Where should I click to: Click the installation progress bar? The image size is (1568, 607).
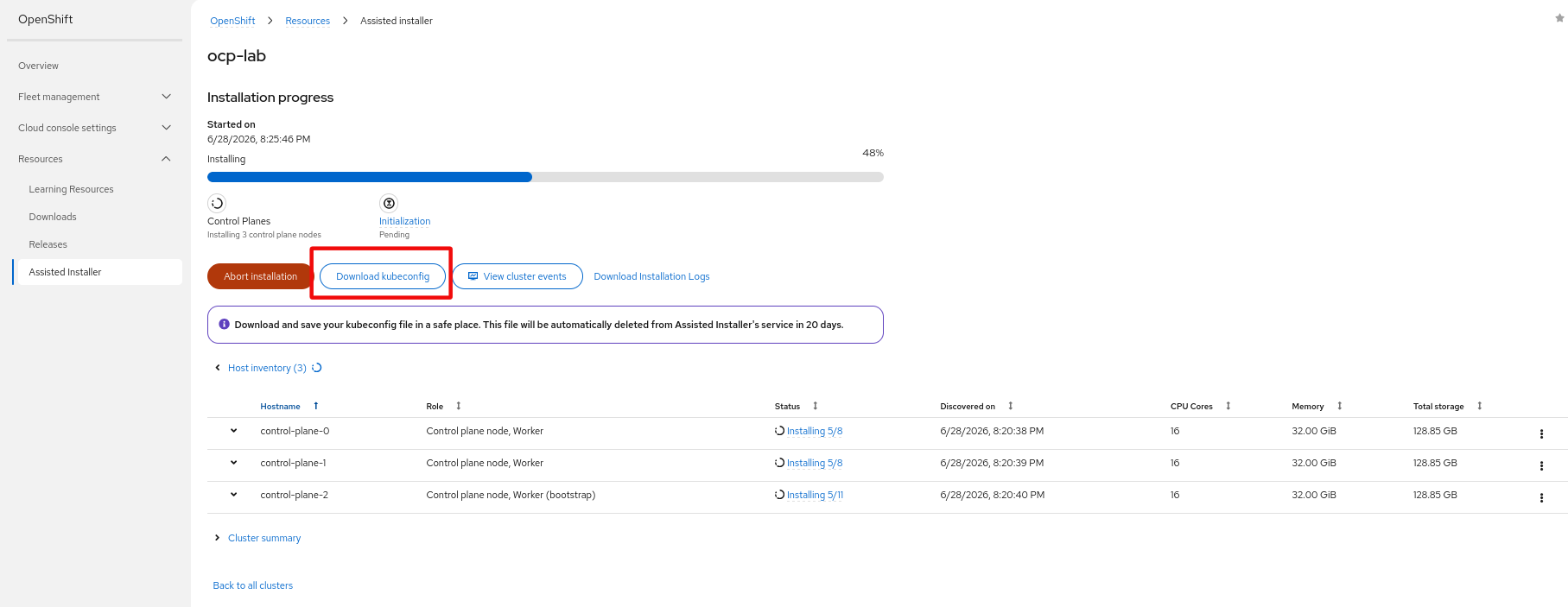coord(545,177)
